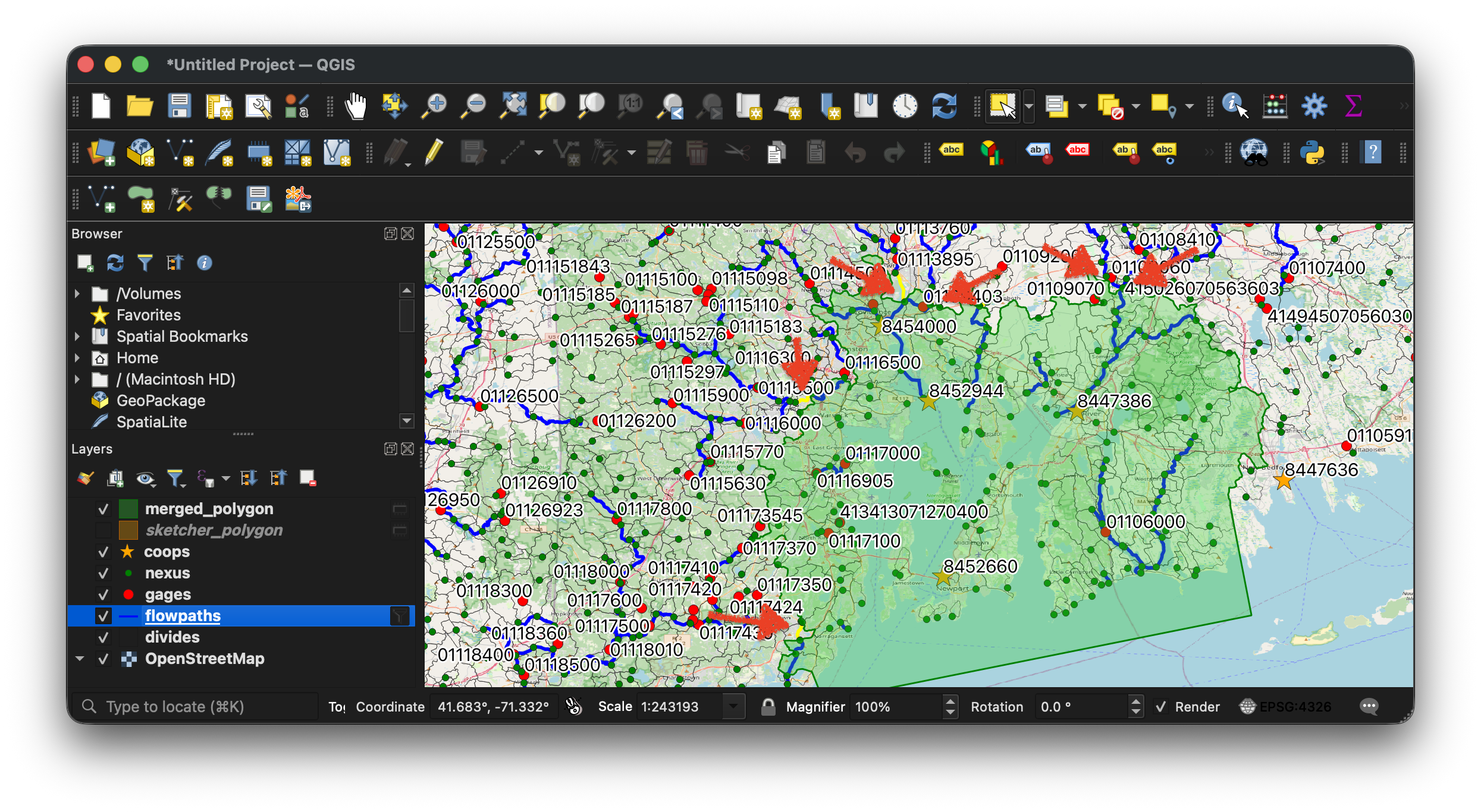Expand the Home folder in Browser
The width and height of the screenshot is (1481, 812).
[78, 357]
